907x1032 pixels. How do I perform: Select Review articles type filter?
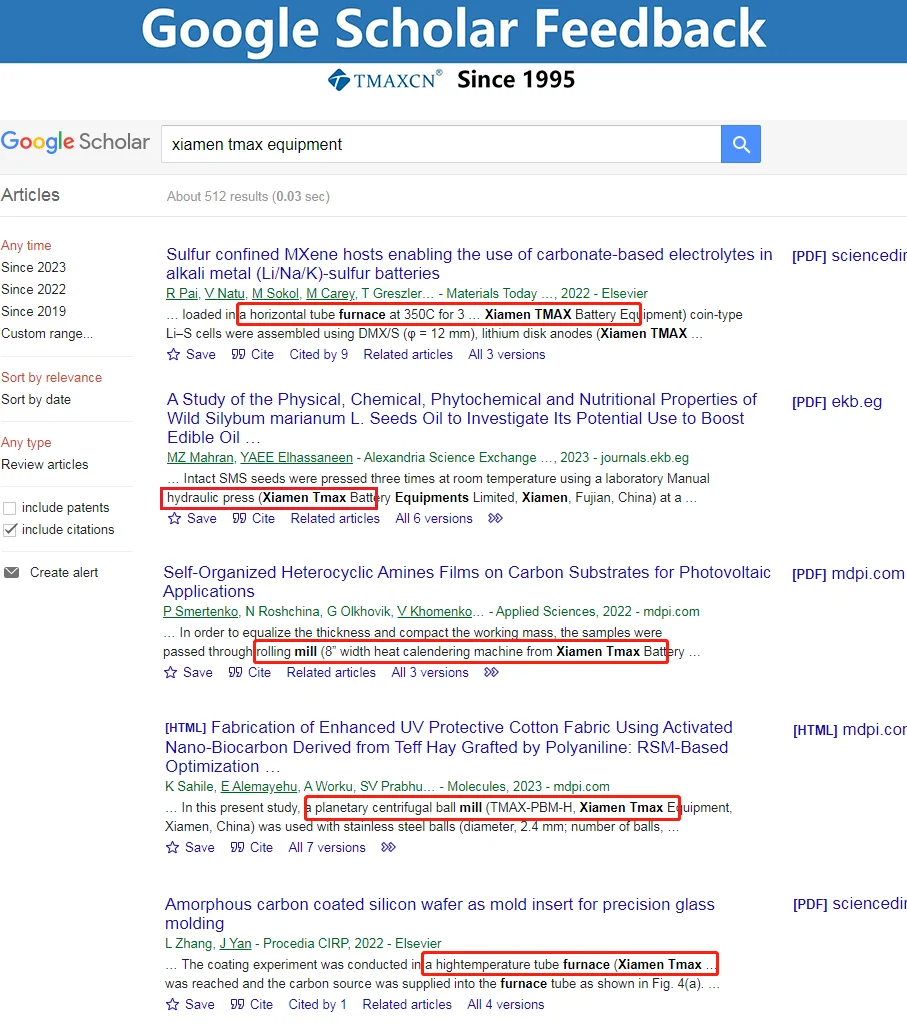point(45,465)
